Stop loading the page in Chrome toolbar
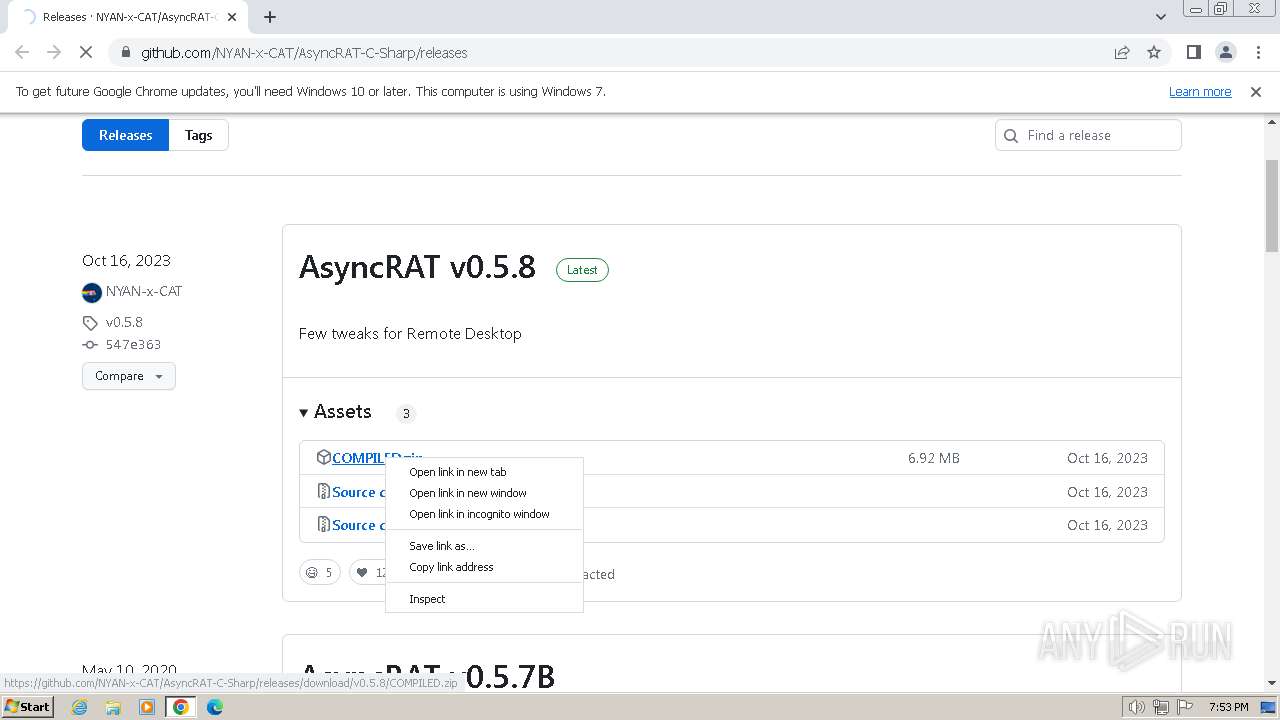 click(x=86, y=53)
